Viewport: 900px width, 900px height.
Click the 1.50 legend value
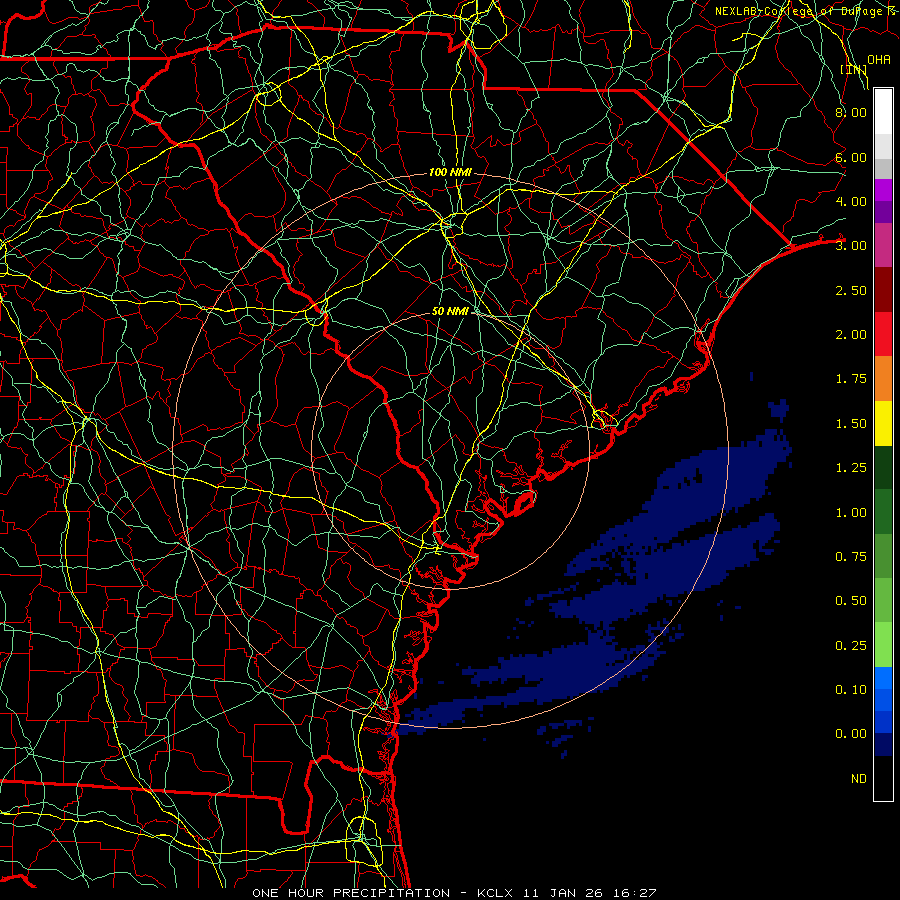click(x=851, y=424)
